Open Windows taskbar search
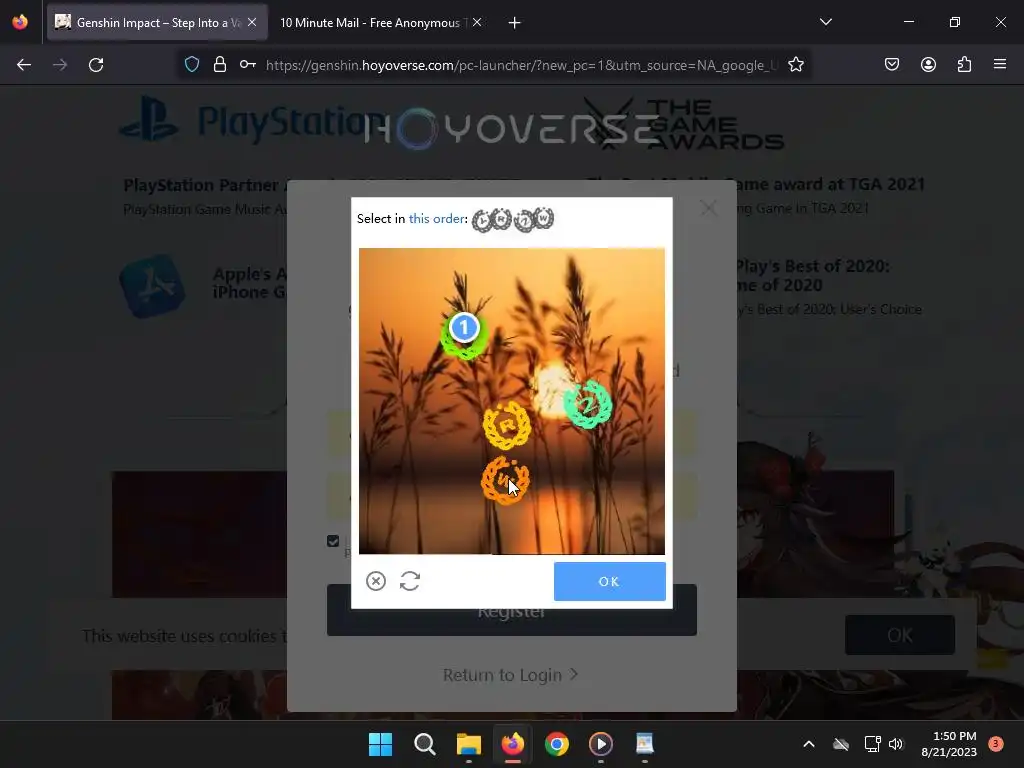 coord(424,744)
